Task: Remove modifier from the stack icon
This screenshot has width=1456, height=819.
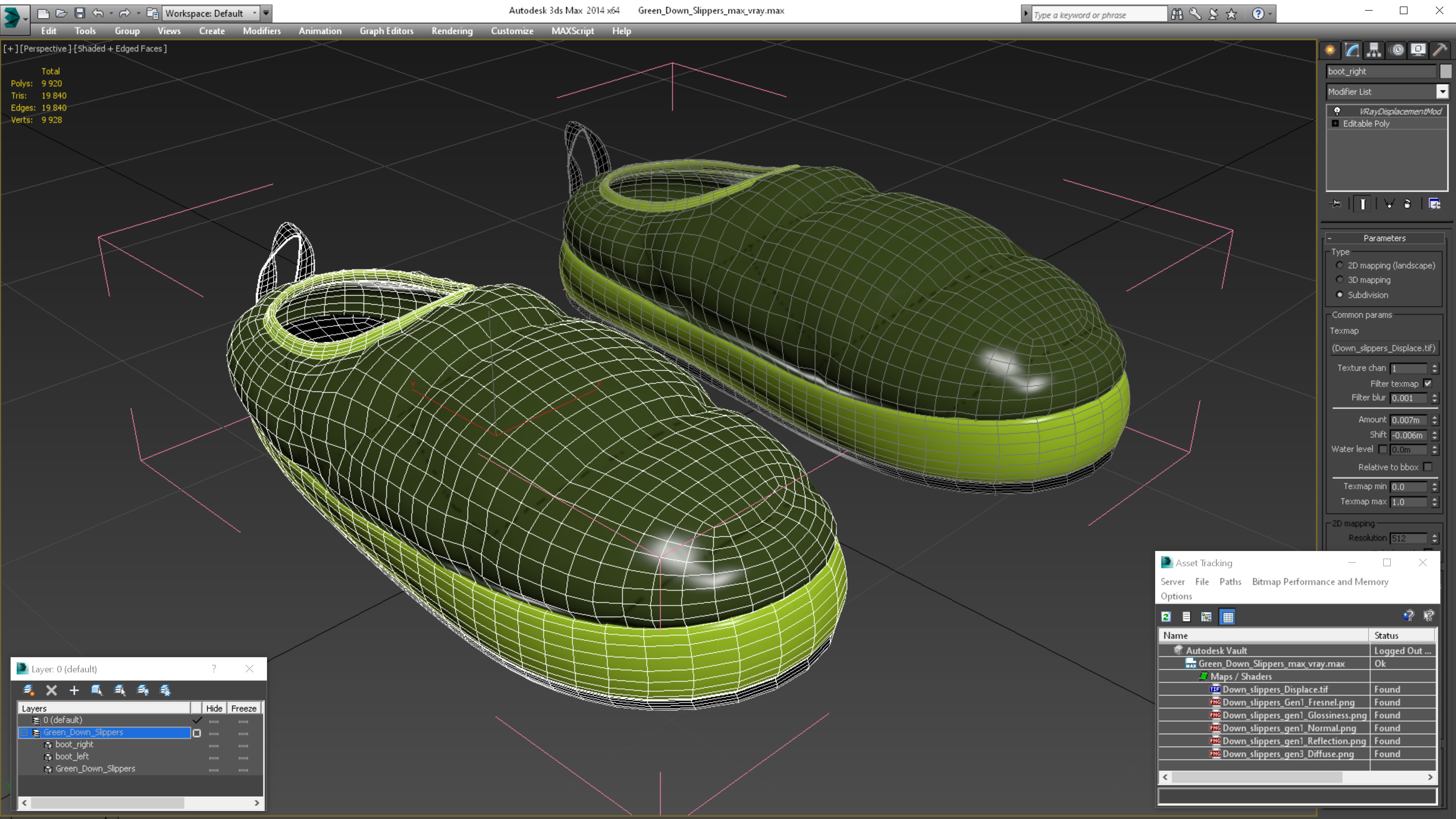Action: tap(1407, 204)
